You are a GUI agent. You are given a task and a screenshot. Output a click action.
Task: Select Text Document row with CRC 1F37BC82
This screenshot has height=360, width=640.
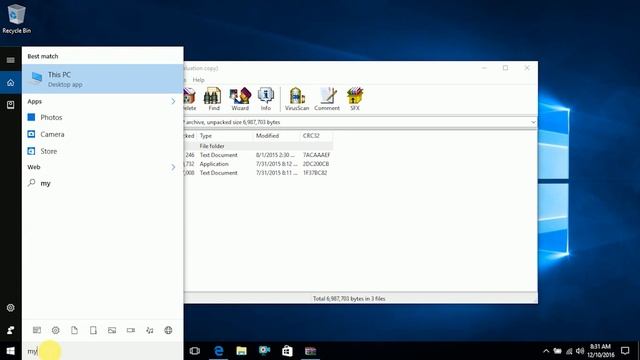click(x=258, y=173)
